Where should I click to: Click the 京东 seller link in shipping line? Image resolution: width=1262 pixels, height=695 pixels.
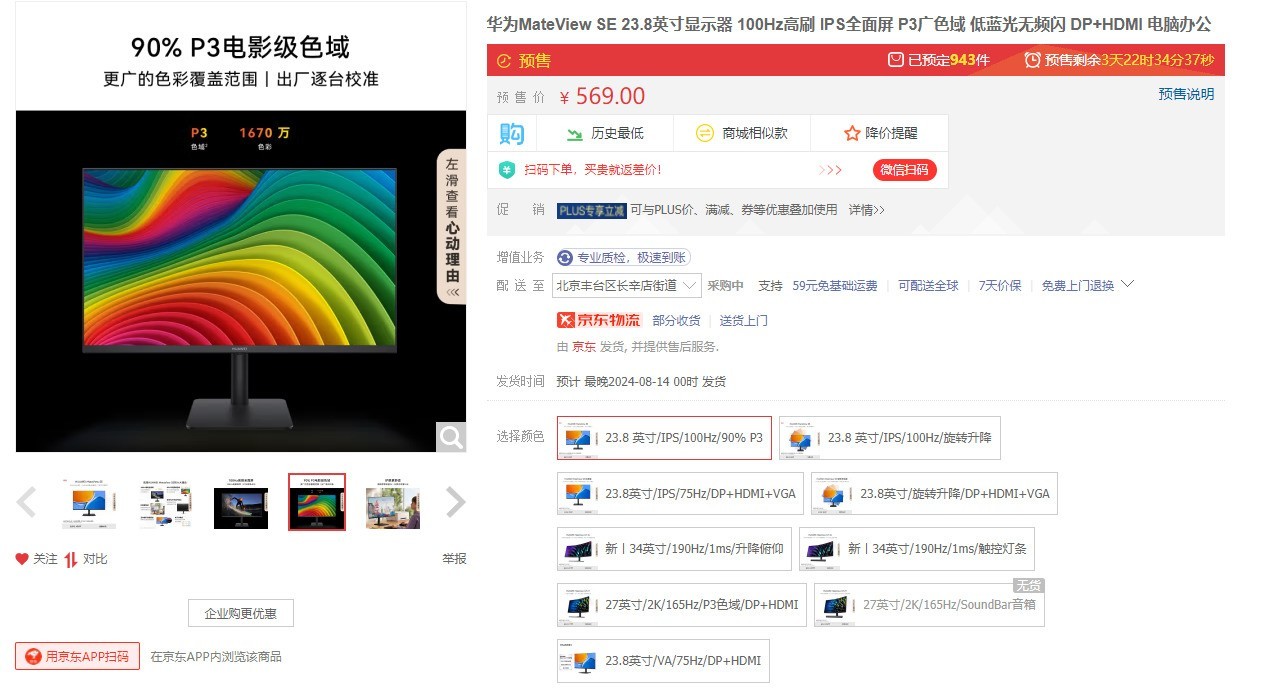[x=584, y=347]
